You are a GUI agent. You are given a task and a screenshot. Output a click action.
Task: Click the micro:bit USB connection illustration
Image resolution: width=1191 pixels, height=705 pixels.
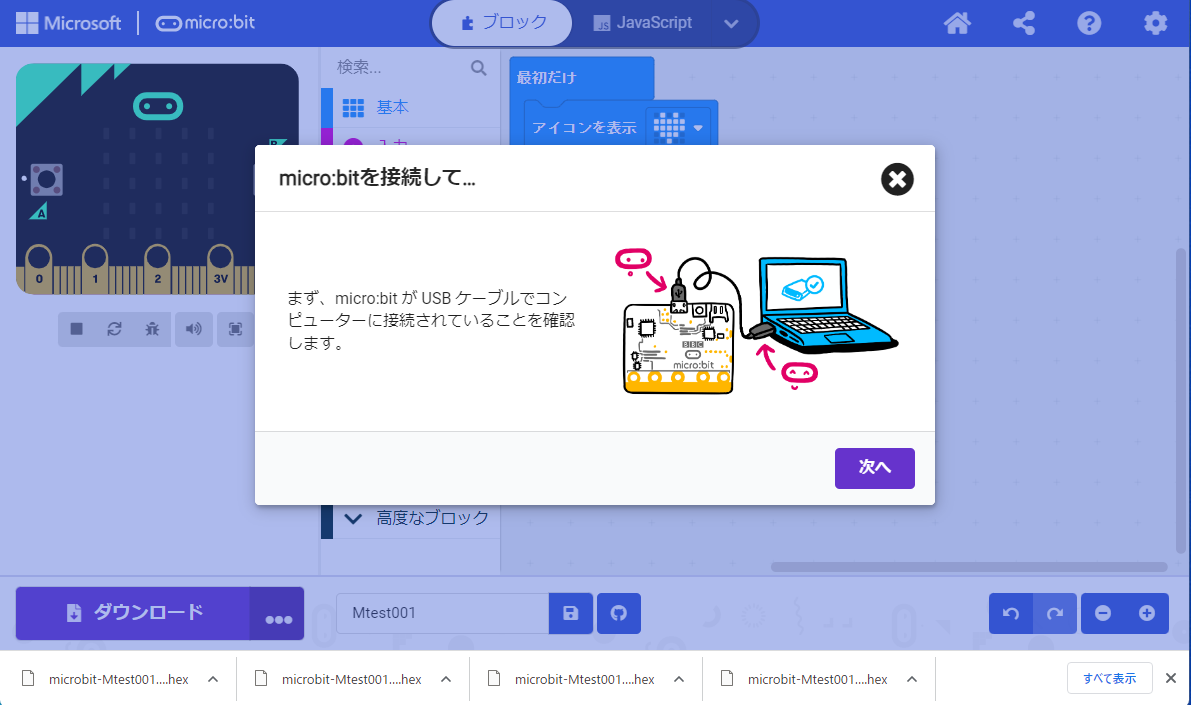(x=757, y=321)
